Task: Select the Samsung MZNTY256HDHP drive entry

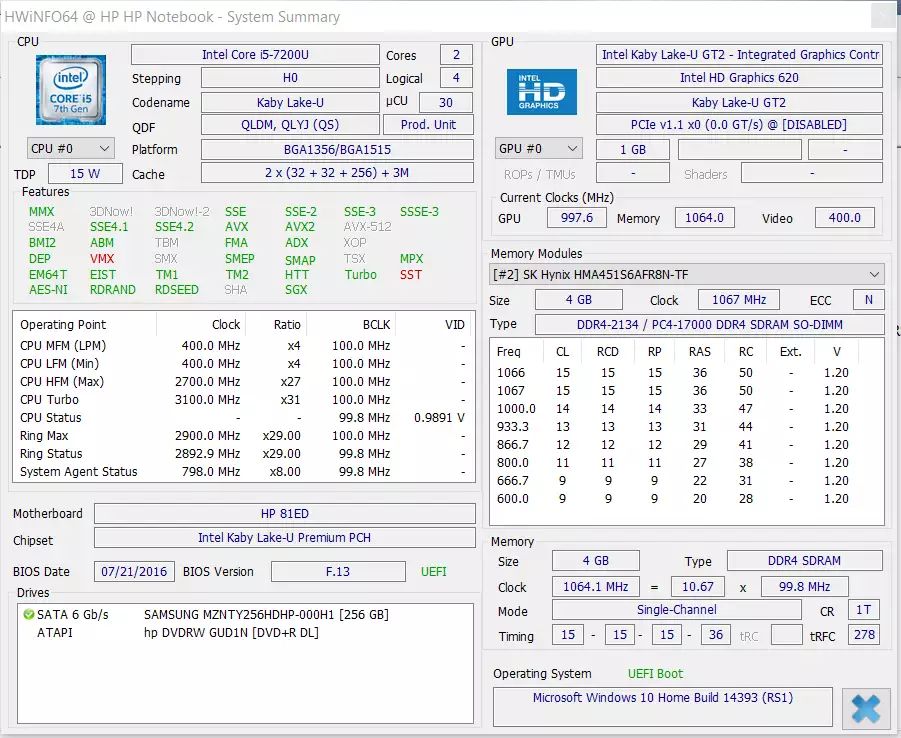Action: pos(266,614)
